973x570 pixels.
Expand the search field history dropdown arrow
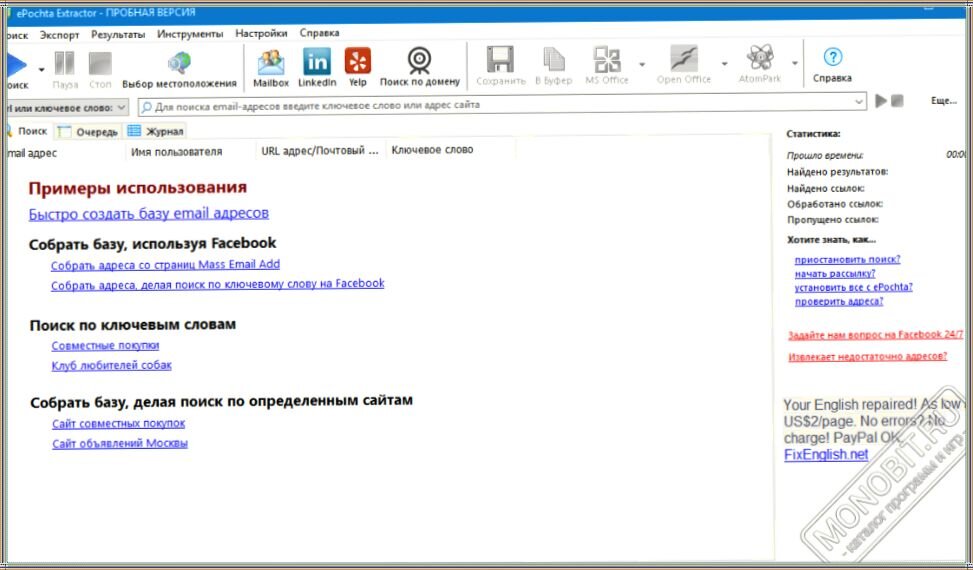[x=859, y=102]
